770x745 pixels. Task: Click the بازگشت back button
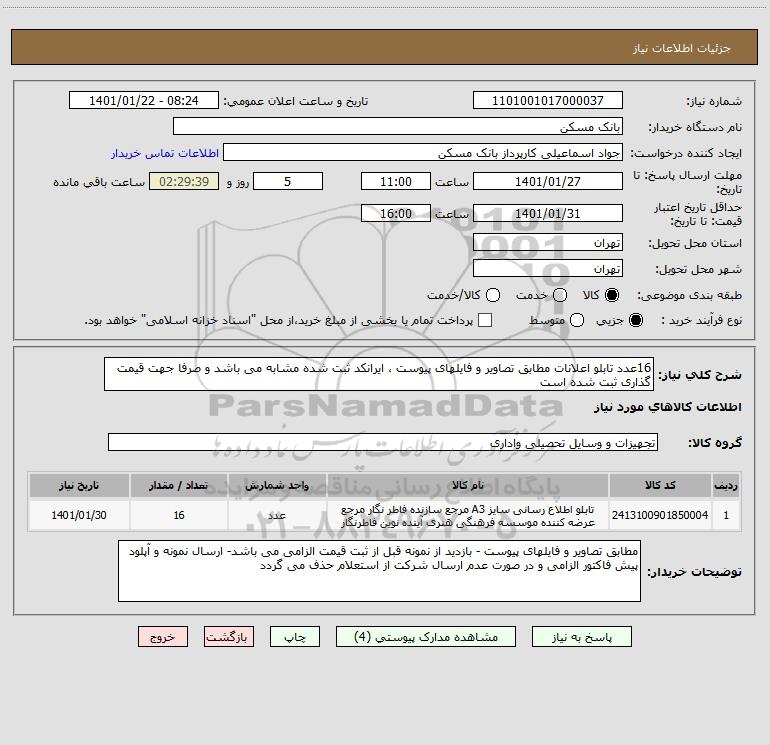(x=229, y=637)
